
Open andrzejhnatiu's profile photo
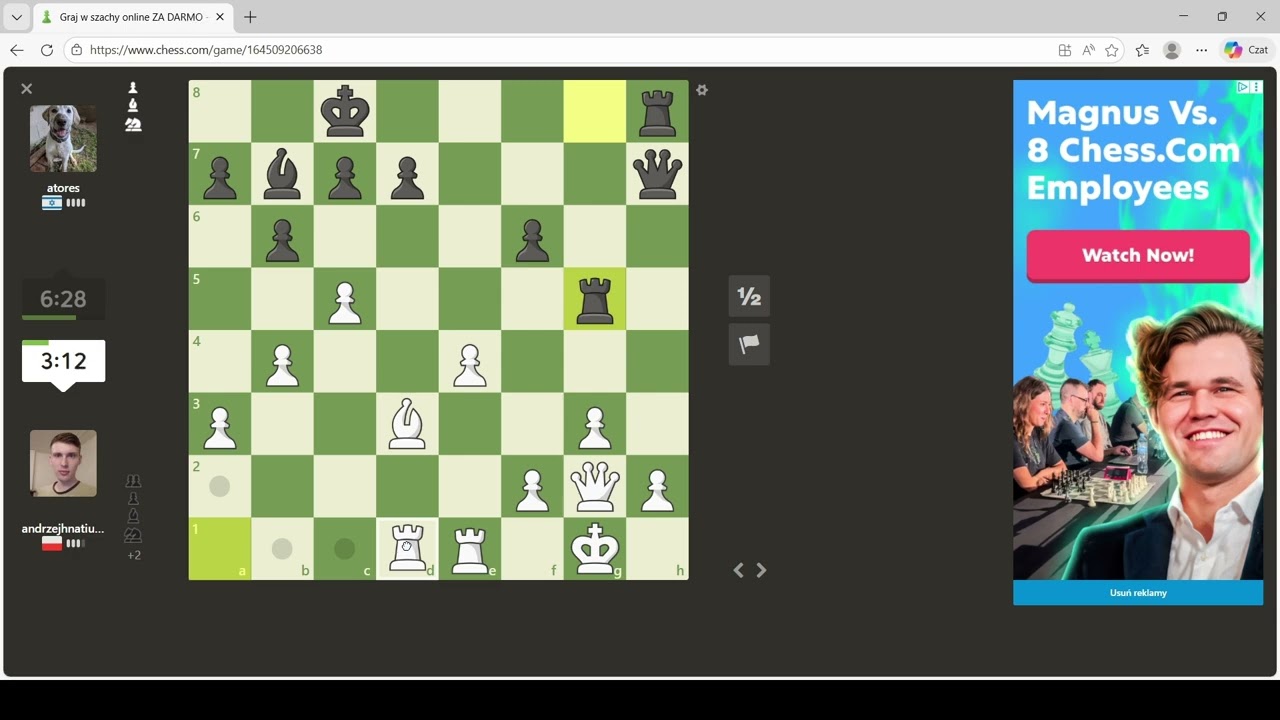pos(63,463)
